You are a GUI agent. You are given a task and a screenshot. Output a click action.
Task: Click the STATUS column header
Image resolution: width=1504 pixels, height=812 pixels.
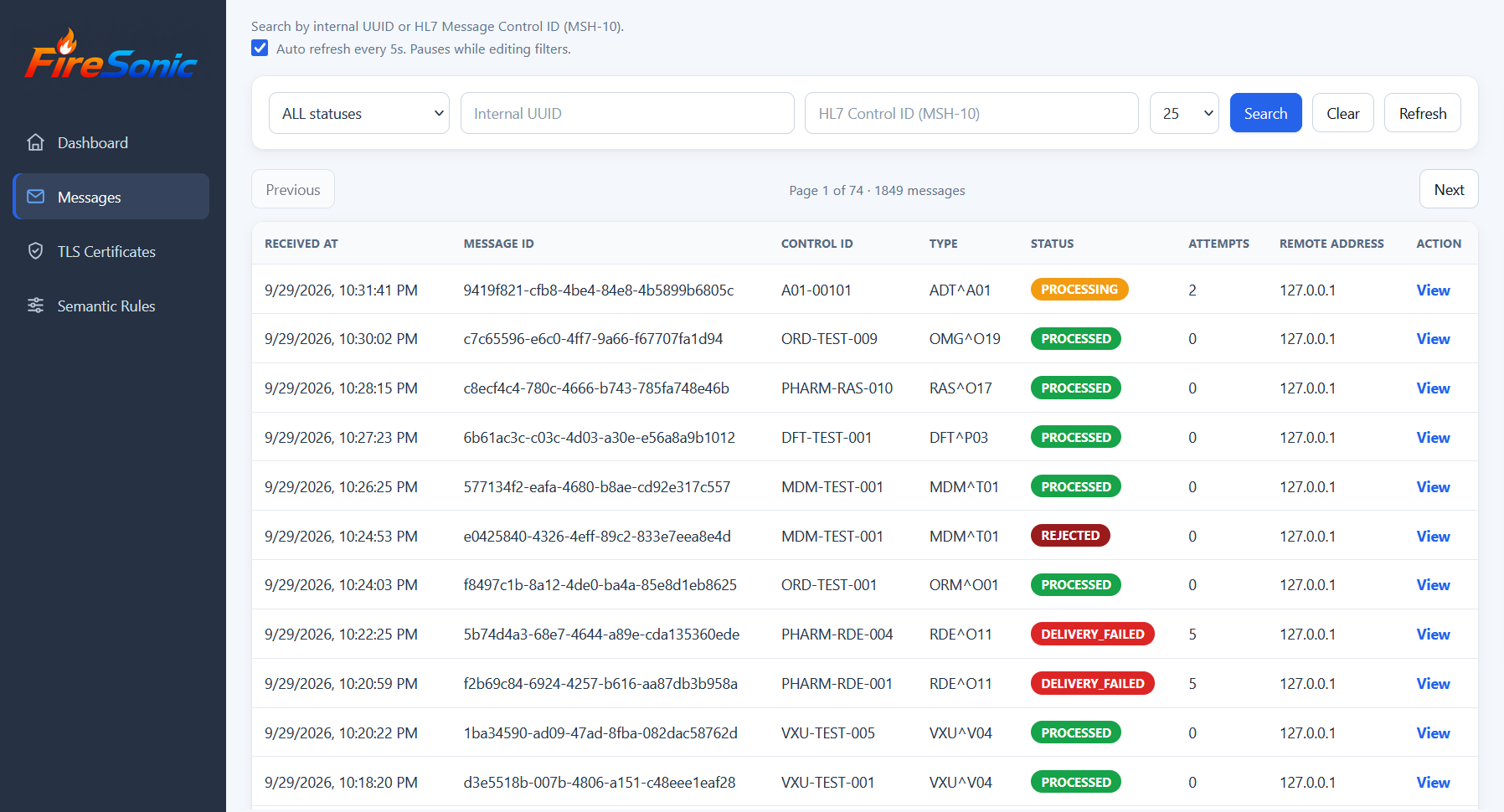pyautogui.click(x=1052, y=244)
